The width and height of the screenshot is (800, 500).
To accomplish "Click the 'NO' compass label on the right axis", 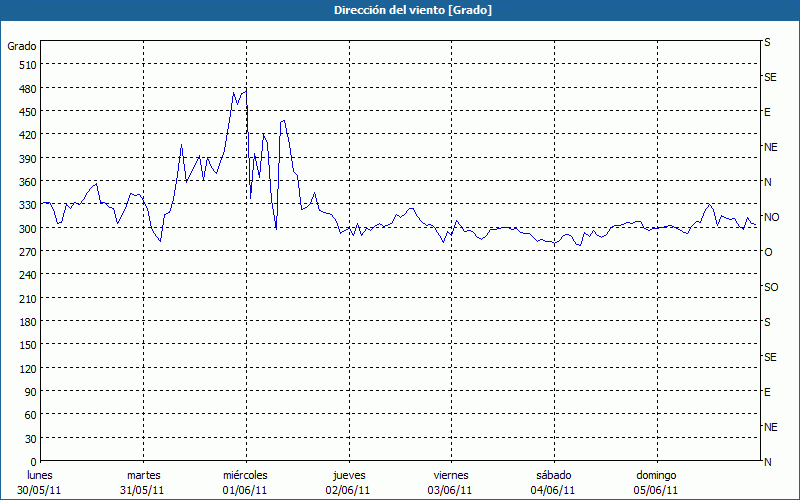I will (x=771, y=217).
